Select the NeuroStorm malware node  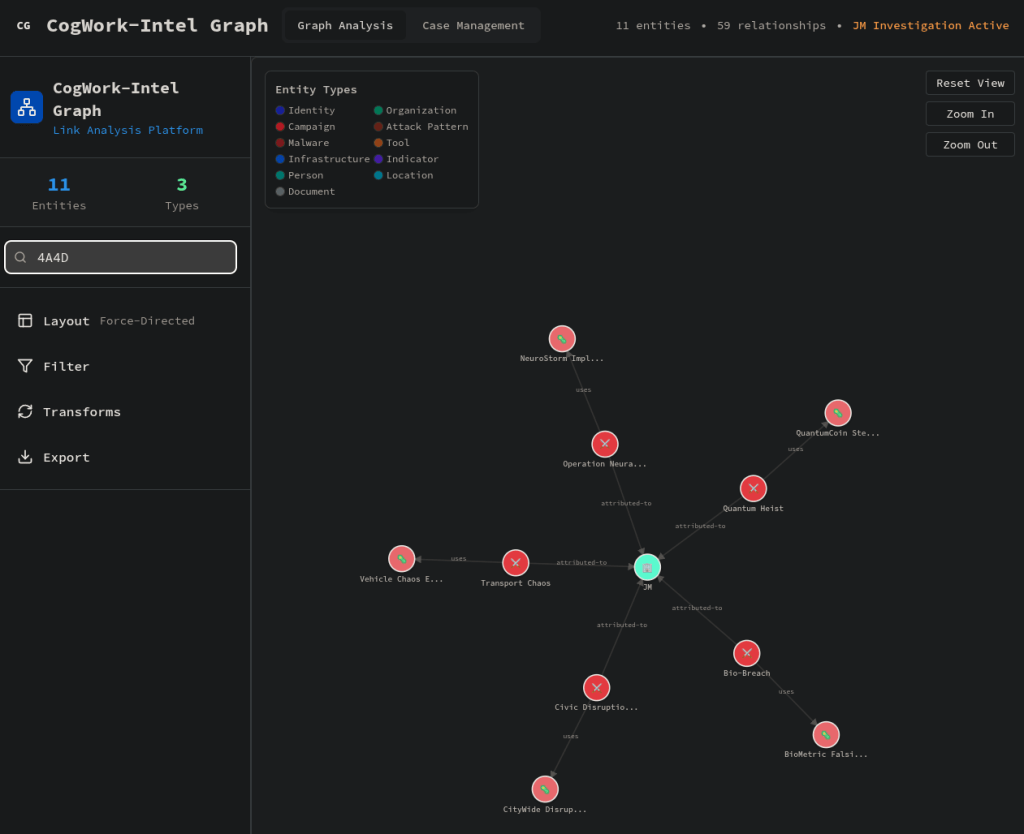562,339
